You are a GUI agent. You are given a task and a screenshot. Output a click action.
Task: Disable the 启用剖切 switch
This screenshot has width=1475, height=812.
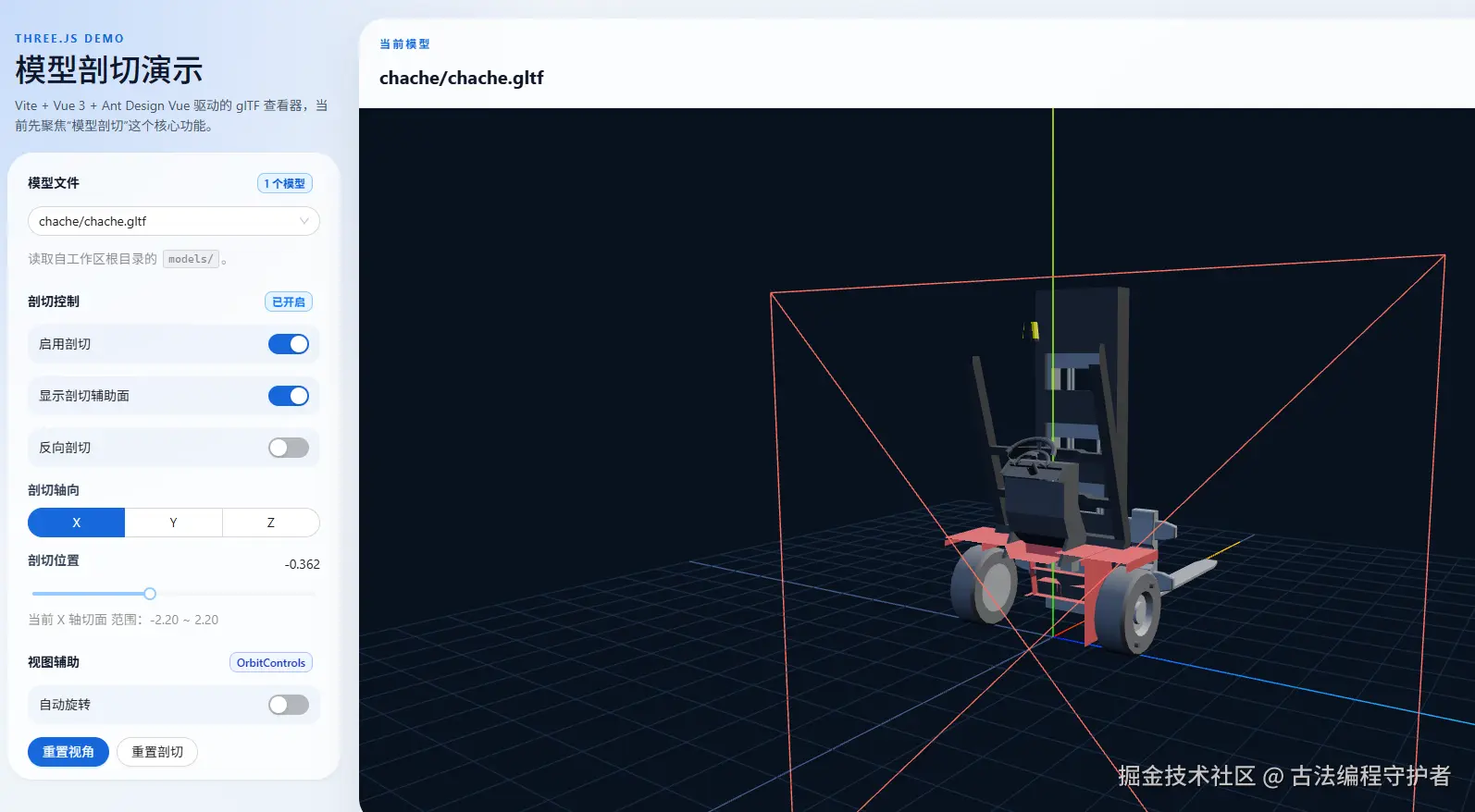pos(288,344)
